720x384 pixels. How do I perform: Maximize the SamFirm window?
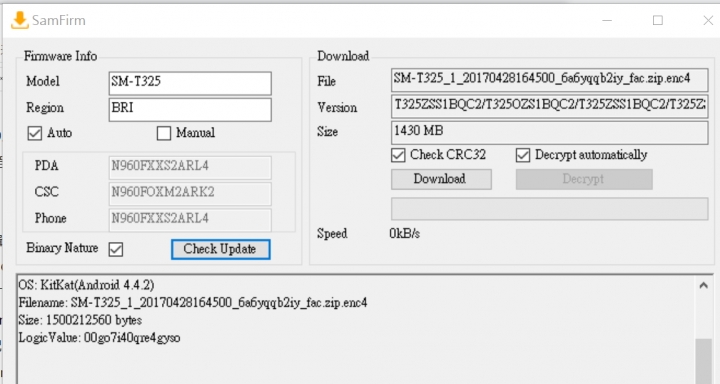(658, 20)
